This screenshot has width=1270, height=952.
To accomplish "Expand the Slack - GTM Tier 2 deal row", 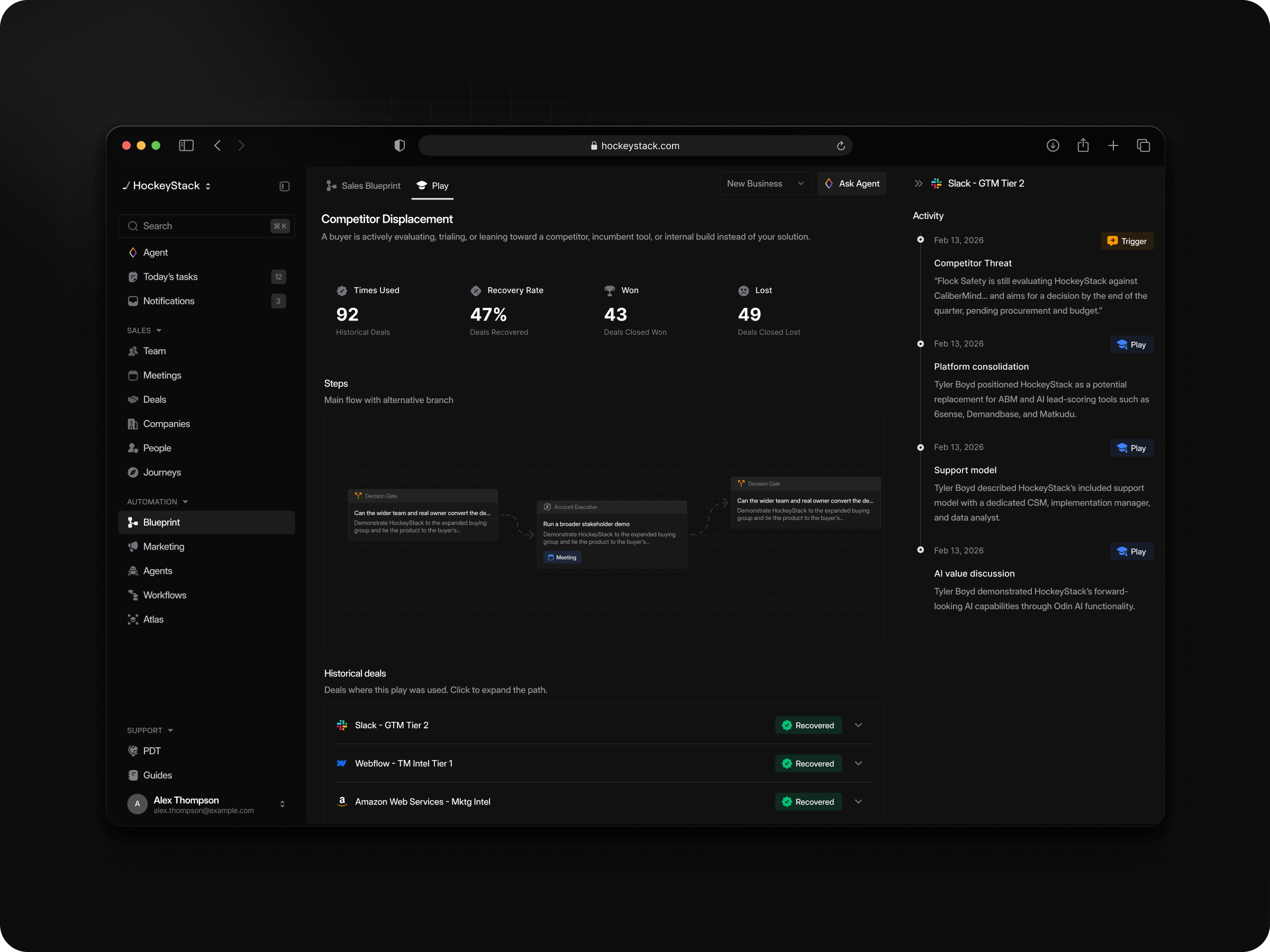I will pyautogui.click(x=858, y=725).
